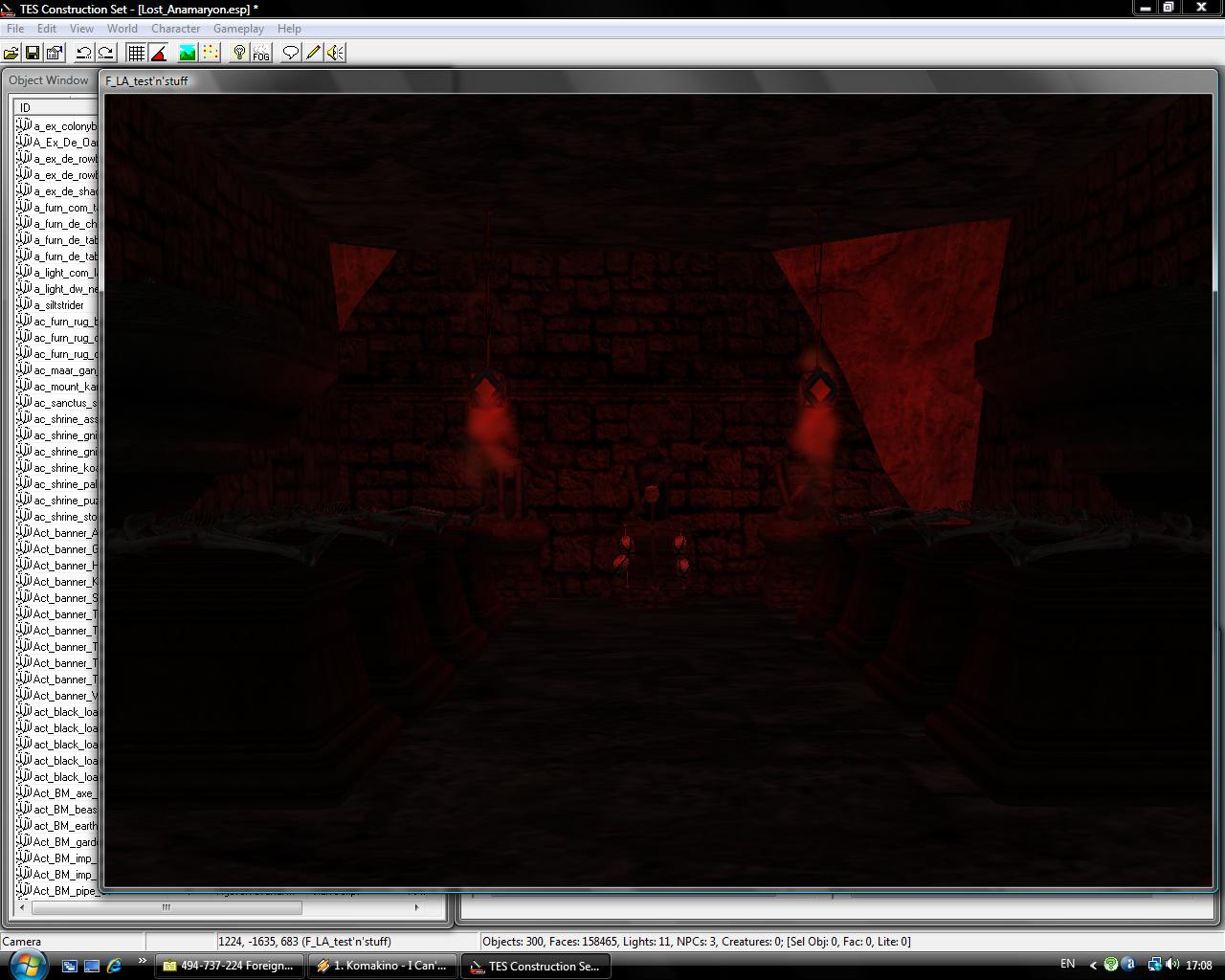The image size is (1225, 980).
Task: Click the Undo toolbar icon
Action: pos(83,54)
